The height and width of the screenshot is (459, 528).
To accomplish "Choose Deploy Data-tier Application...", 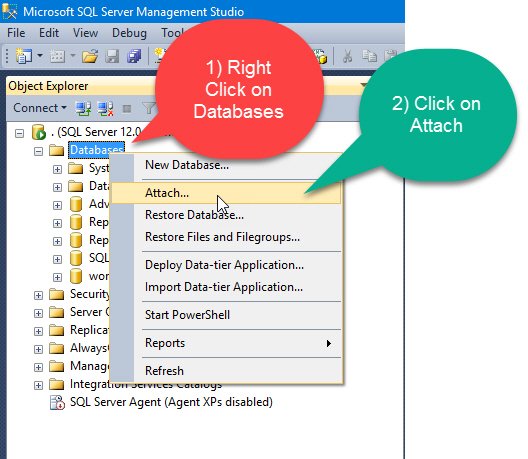I will click(226, 265).
